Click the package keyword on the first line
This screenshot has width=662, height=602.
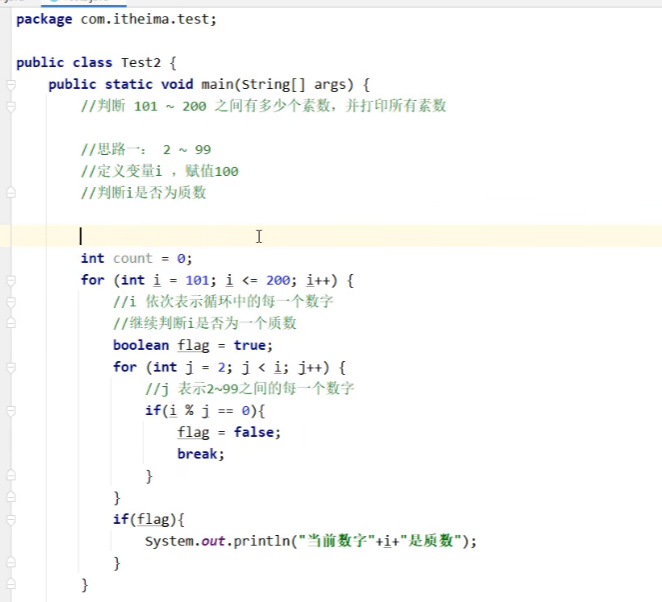(x=44, y=19)
